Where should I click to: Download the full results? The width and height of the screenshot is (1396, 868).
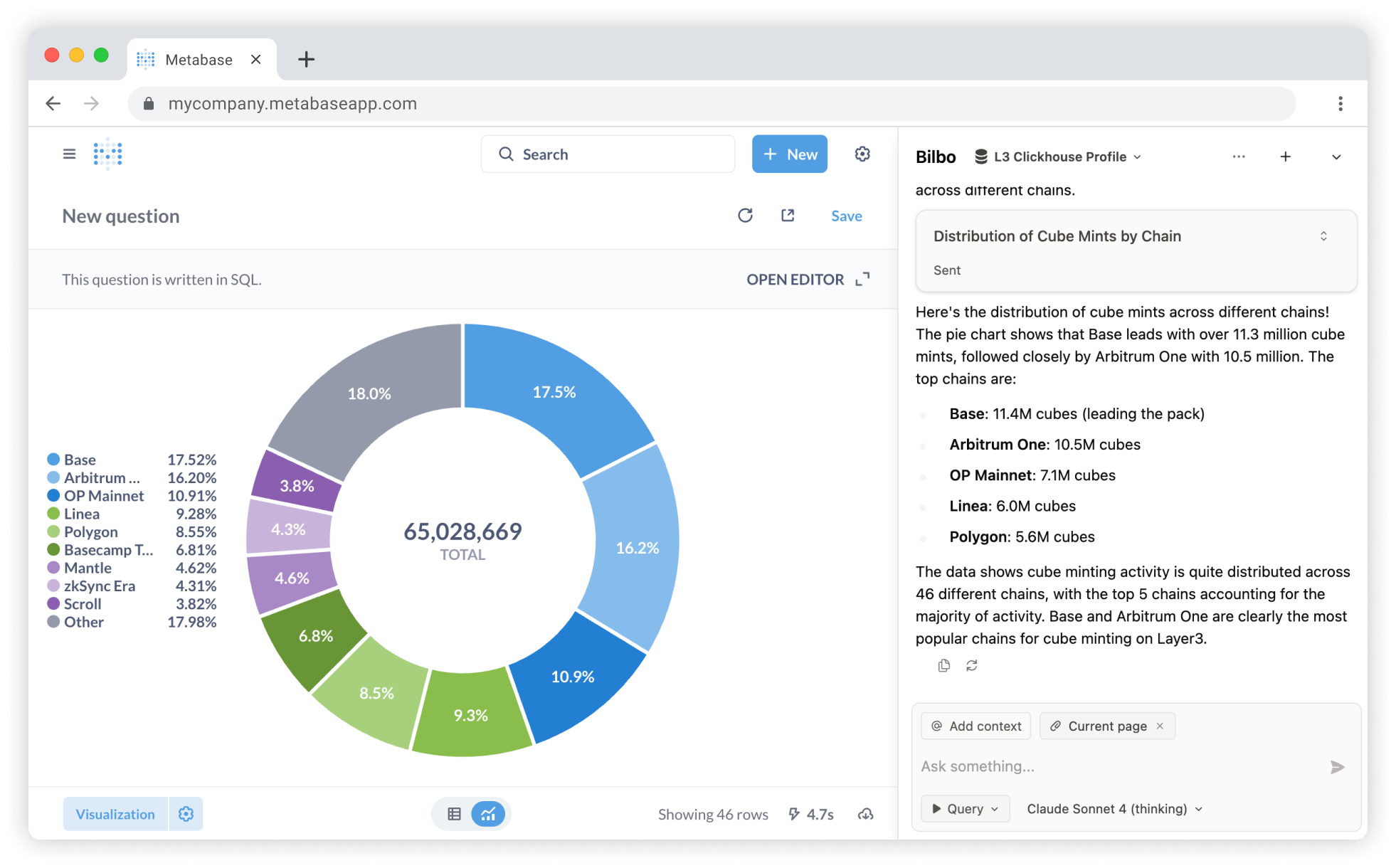point(865,814)
